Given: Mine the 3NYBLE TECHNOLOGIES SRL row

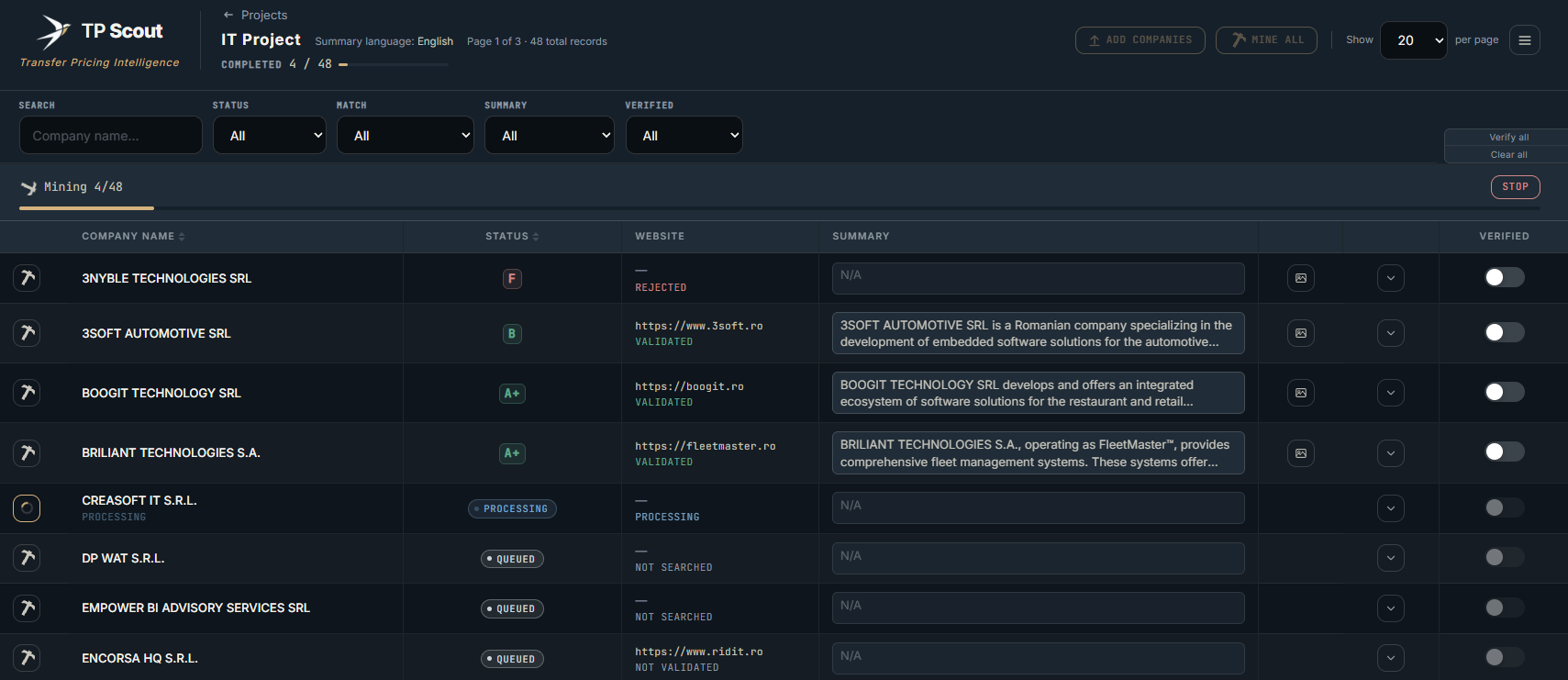Looking at the screenshot, I should click(x=27, y=278).
